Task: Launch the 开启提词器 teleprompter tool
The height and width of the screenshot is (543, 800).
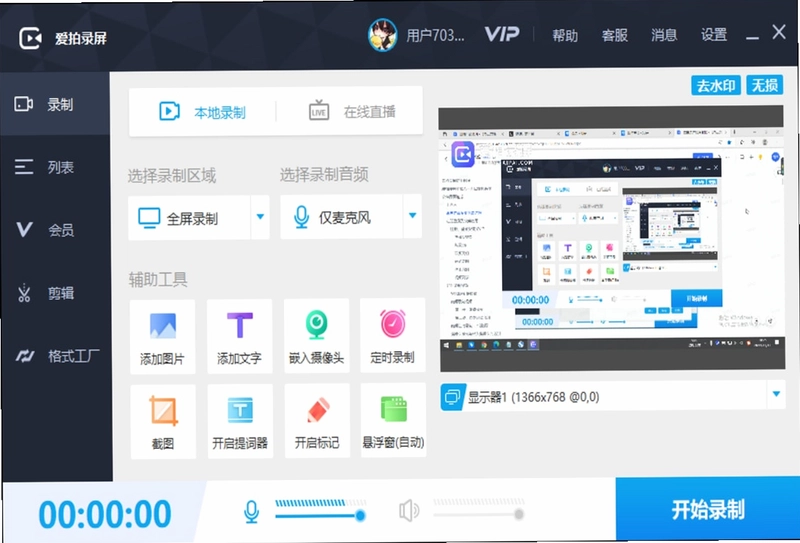Action: pyautogui.click(x=240, y=422)
